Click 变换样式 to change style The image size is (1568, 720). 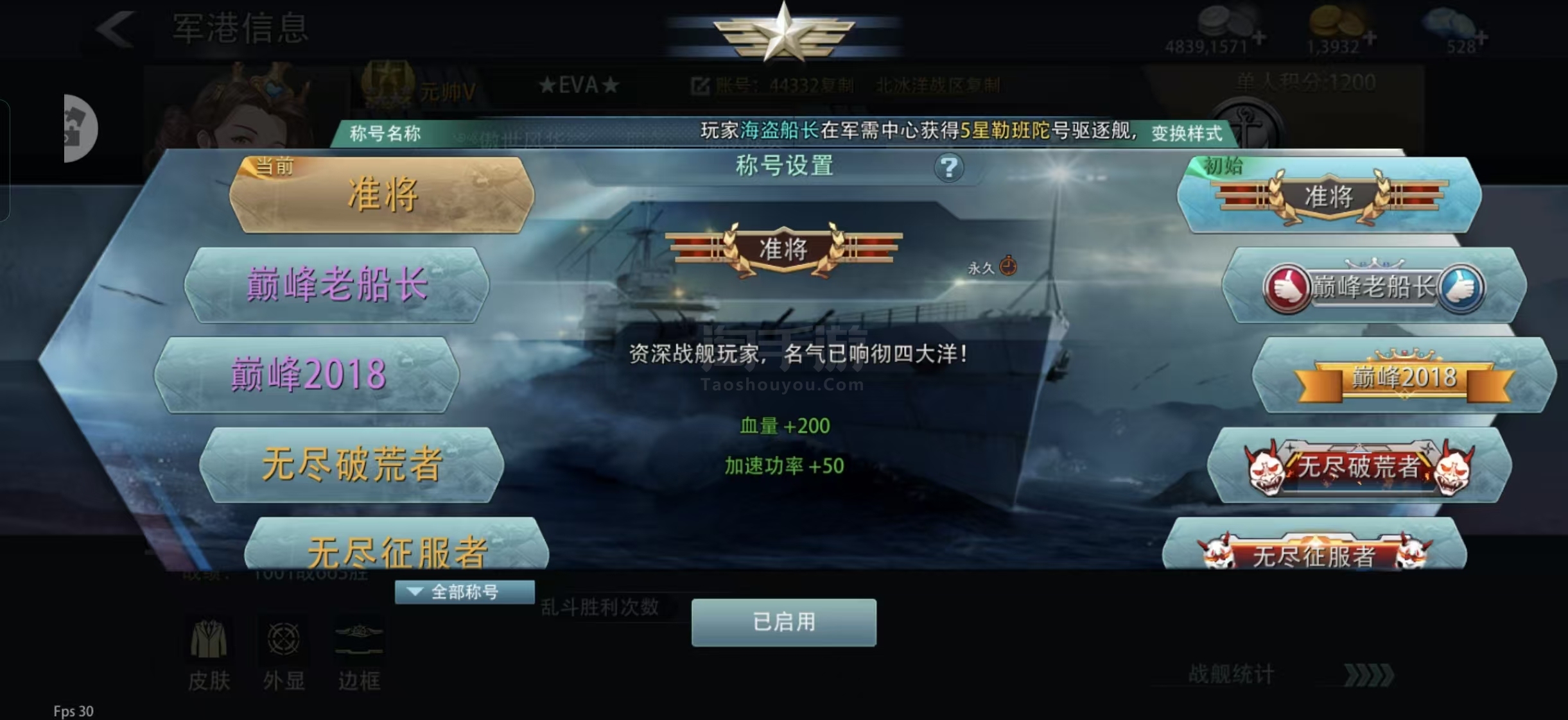[x=1187, y=133]
